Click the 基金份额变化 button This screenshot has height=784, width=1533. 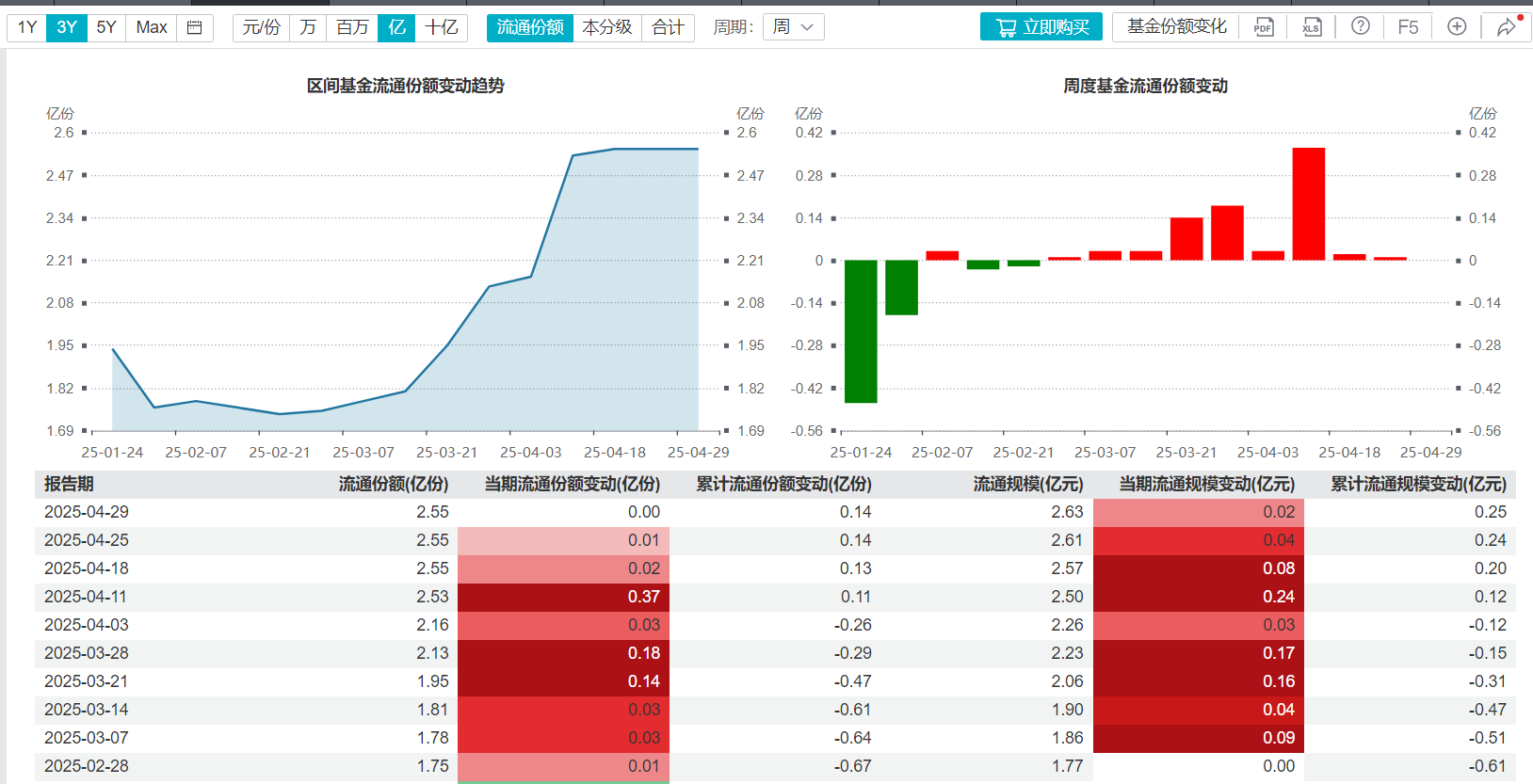click(1177, 26)
